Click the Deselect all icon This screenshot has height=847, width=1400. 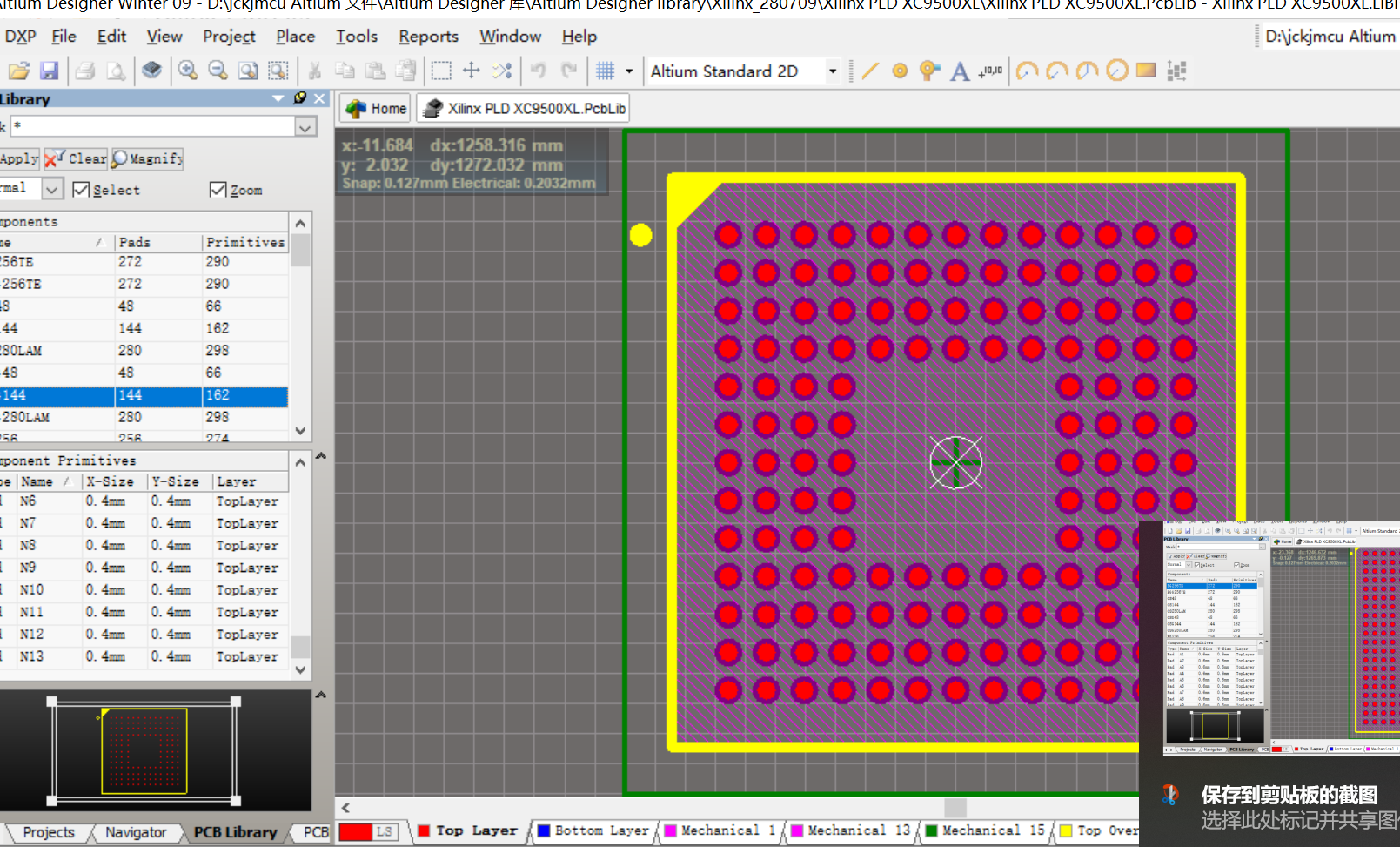502,71
